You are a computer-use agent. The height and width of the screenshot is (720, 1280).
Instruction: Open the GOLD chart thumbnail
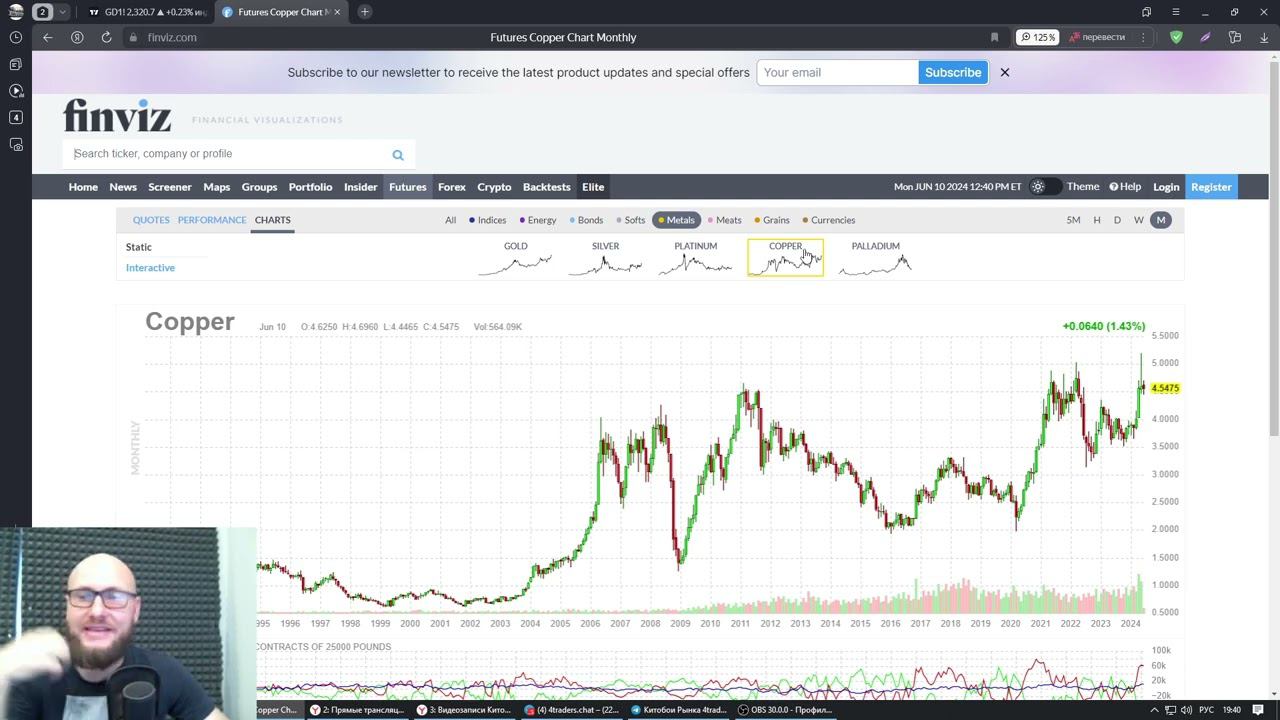tap(515, 258)
